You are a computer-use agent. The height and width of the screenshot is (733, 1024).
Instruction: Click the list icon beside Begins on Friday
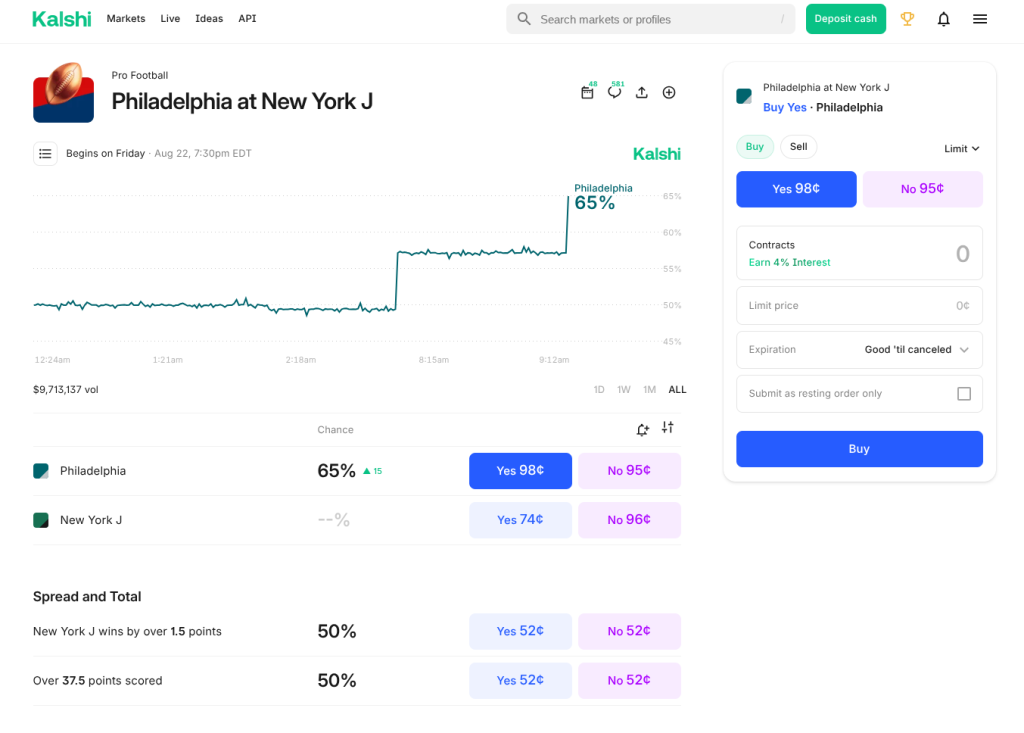[x=45, y=154]
